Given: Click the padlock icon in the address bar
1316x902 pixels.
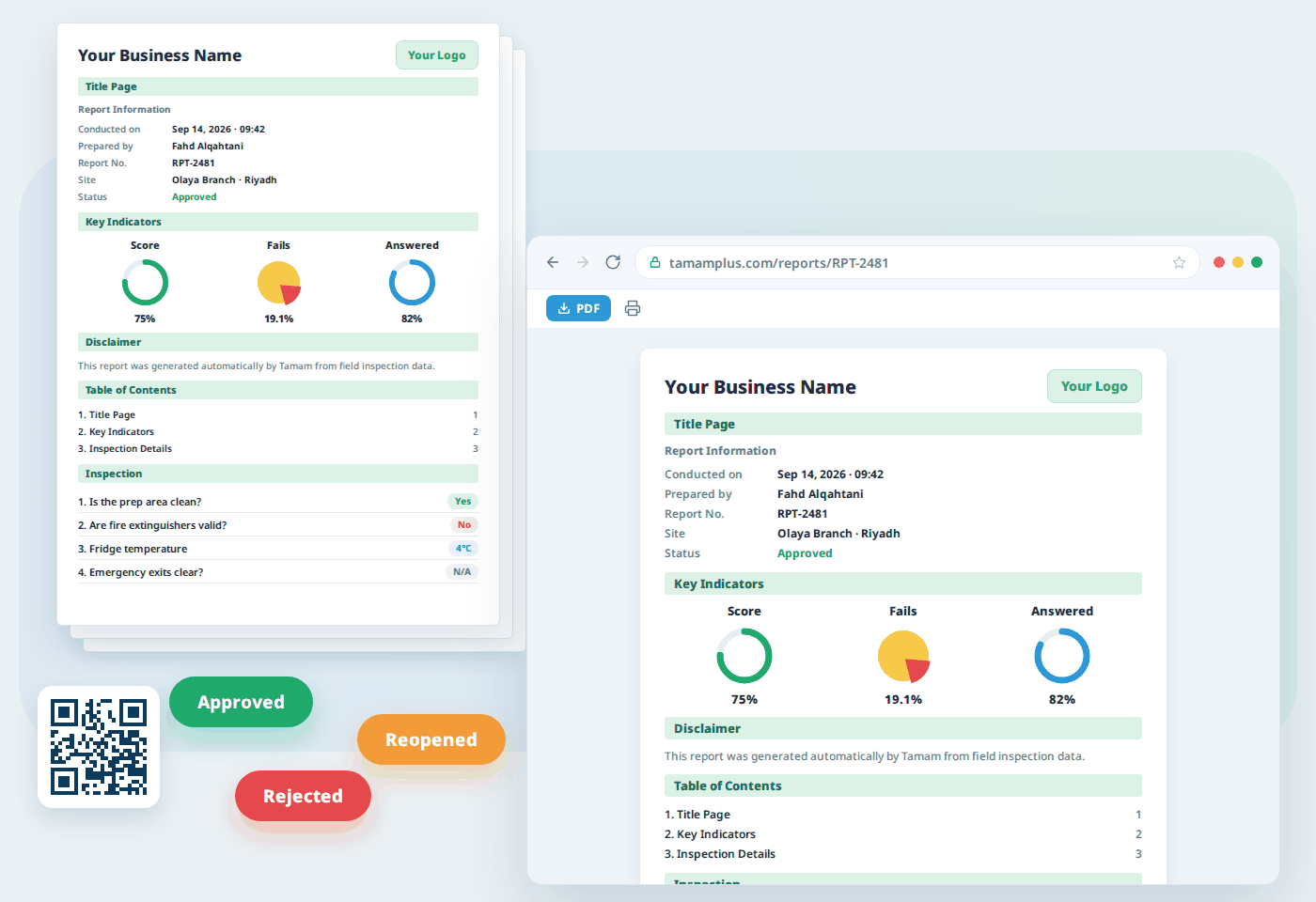Looking at the screenshot, I should point(655,263).
